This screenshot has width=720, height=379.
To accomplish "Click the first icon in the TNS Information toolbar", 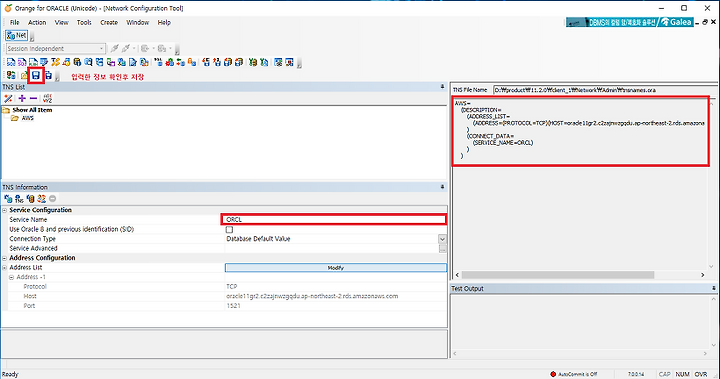I will [8, 198].
